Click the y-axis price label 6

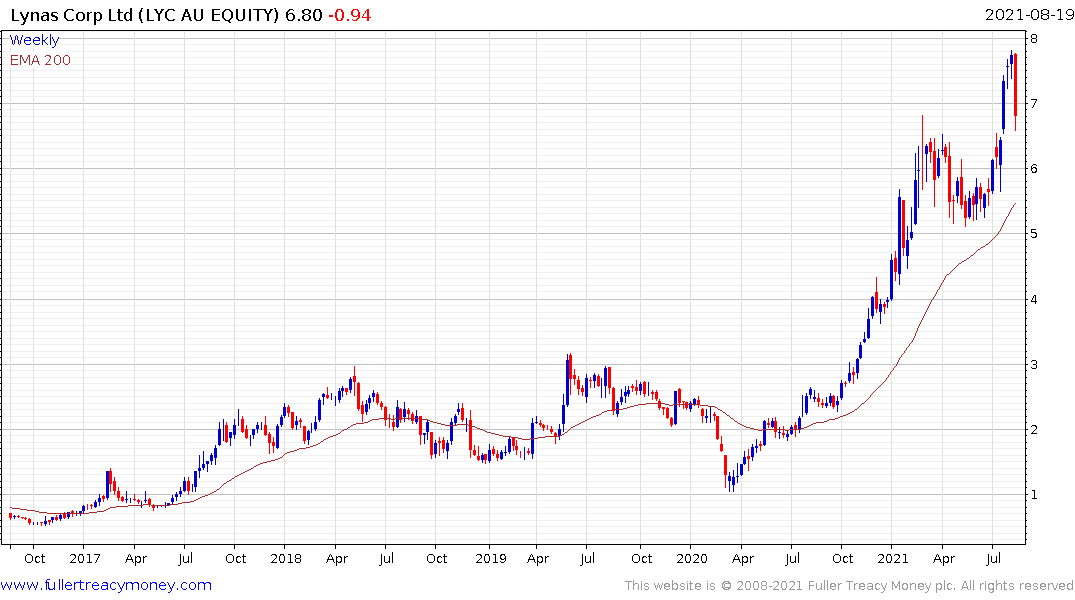tap(1034, 169)
